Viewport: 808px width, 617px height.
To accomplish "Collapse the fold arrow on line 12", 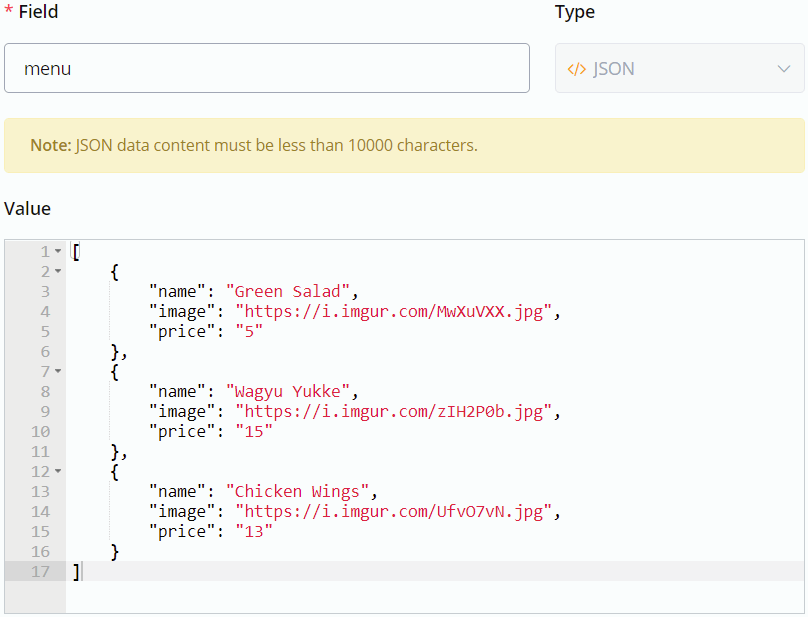I will click(x=58, y=472).
